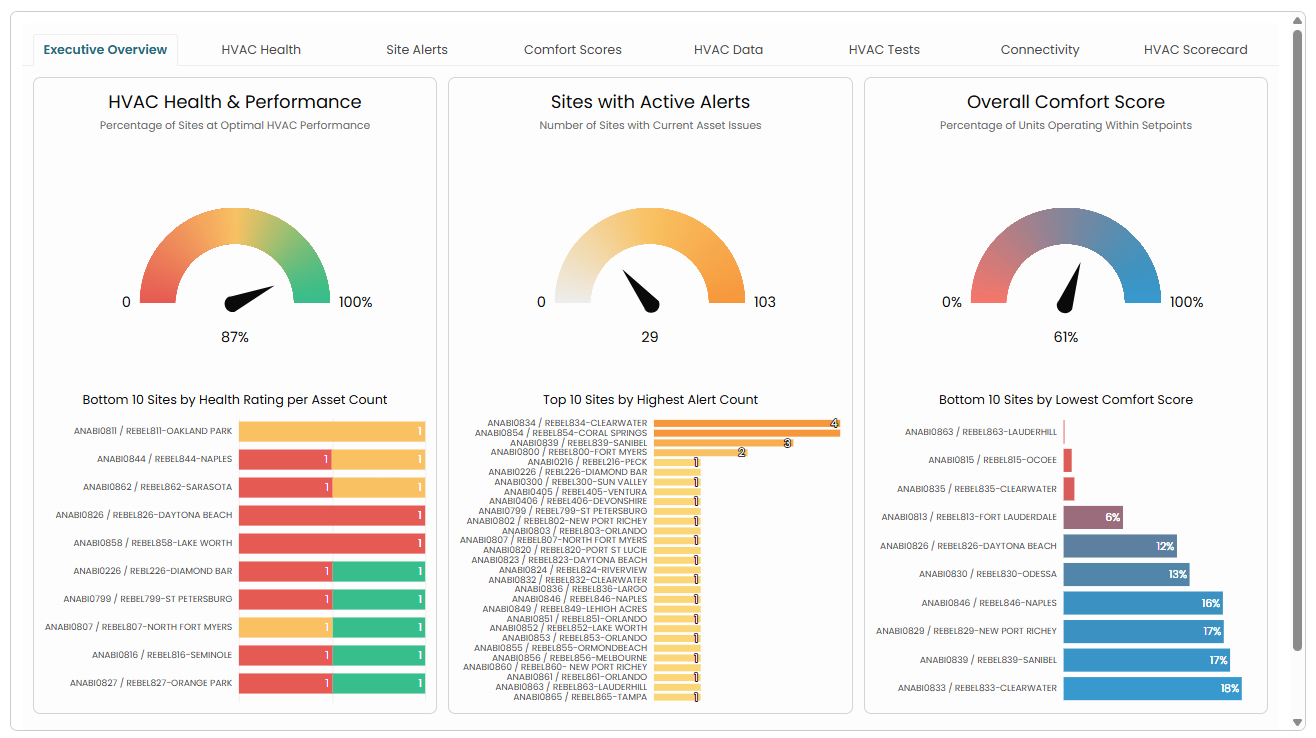This screenshot has height=738, width=1316.
Task: Click the yellow segment for North Fort Myers
Action: click(x=285, y=627)
